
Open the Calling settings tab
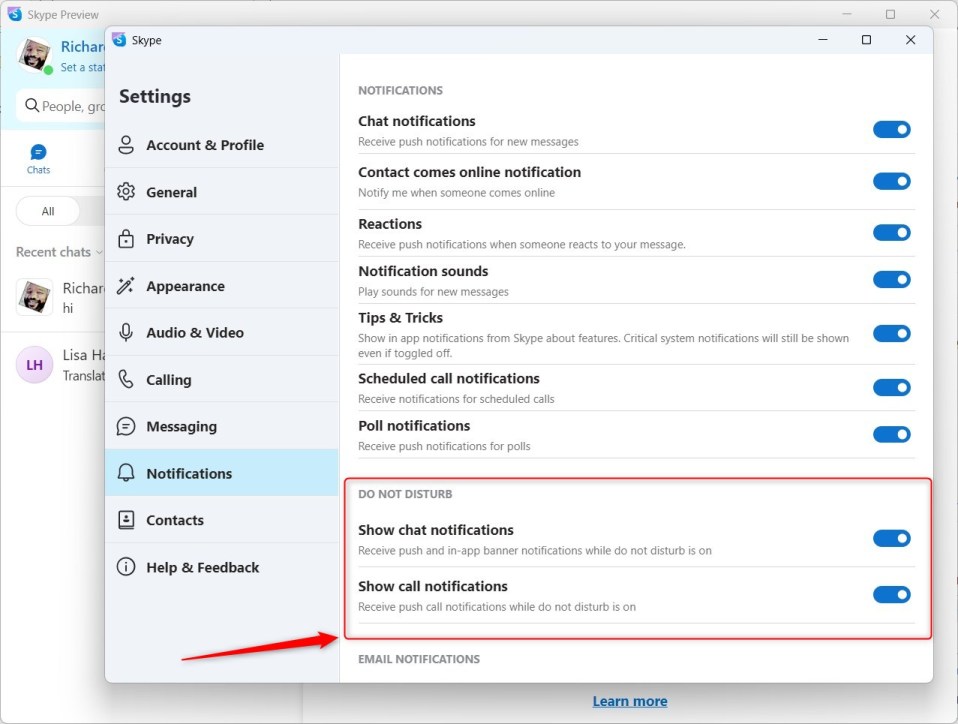tap(222, 379)
